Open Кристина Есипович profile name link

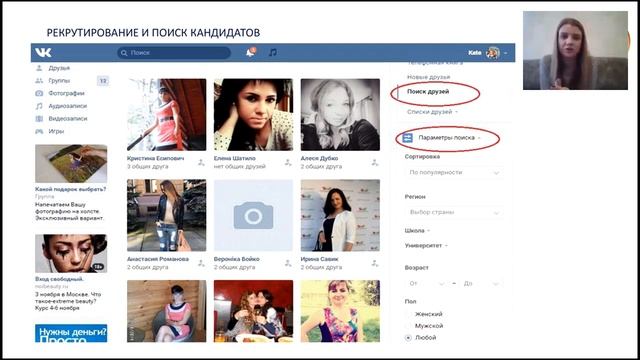(x=155, y=158)
